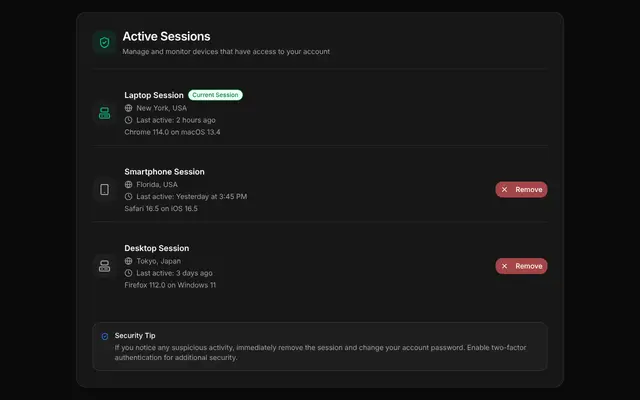640x400 pixels.
Task: Click the globe icon next to New York, USA
Action: [x=128, y=108]
